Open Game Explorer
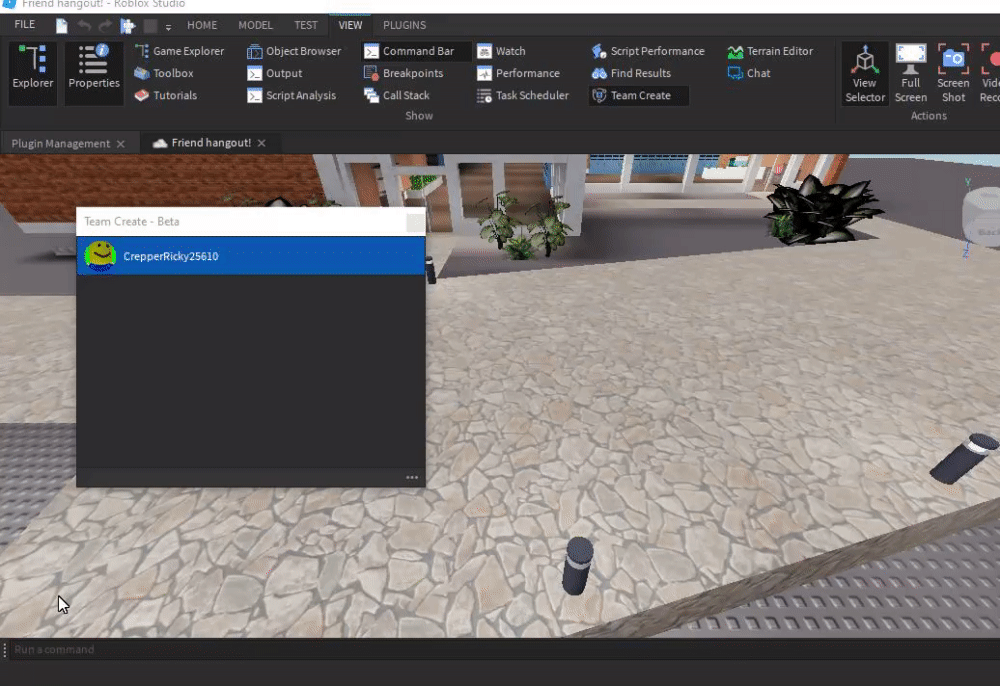This screenshot has width=1000, height=686. click(x=180, y=51)
